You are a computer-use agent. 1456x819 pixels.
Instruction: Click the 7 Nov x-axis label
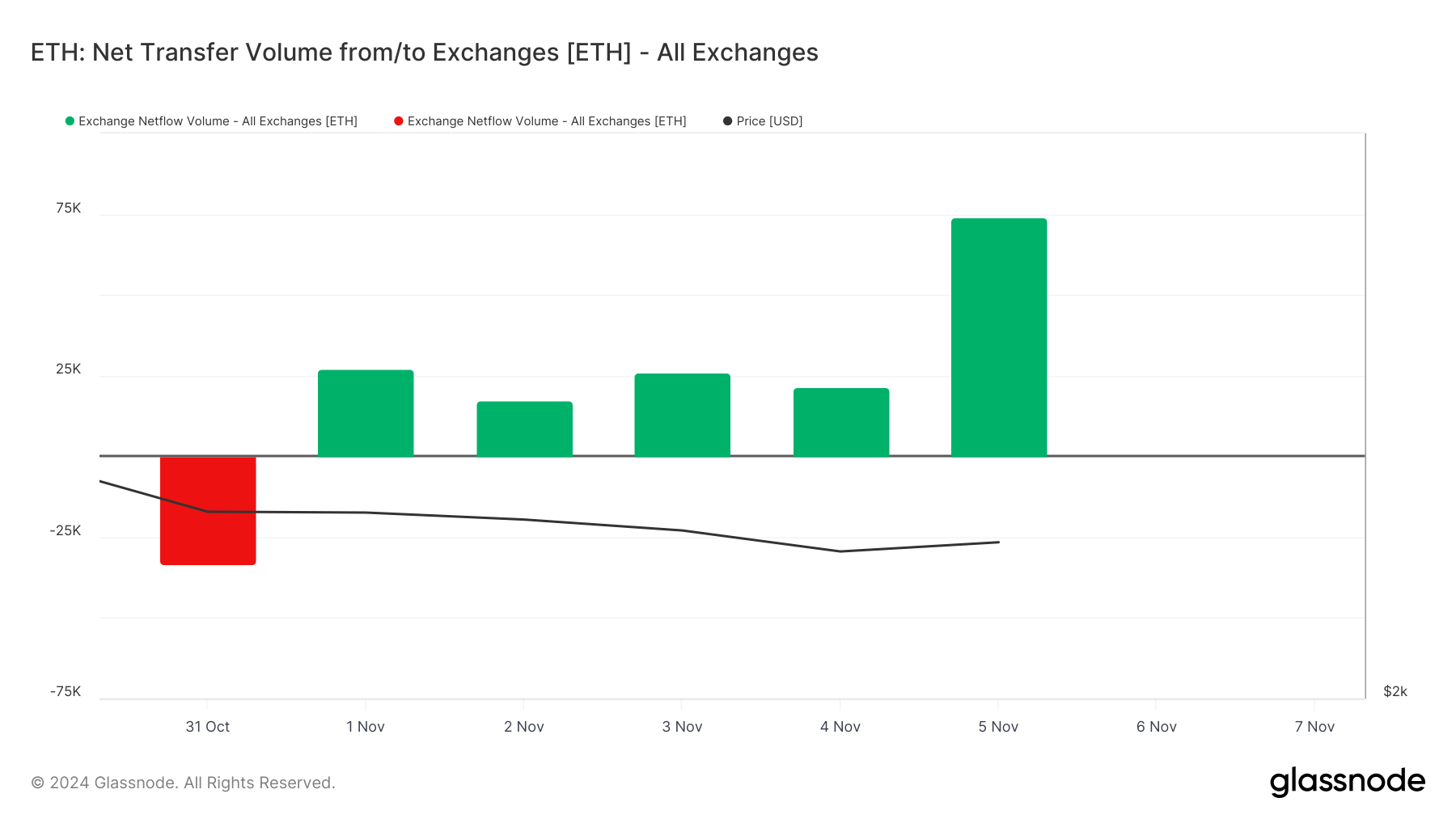[x=1314, y=727]
